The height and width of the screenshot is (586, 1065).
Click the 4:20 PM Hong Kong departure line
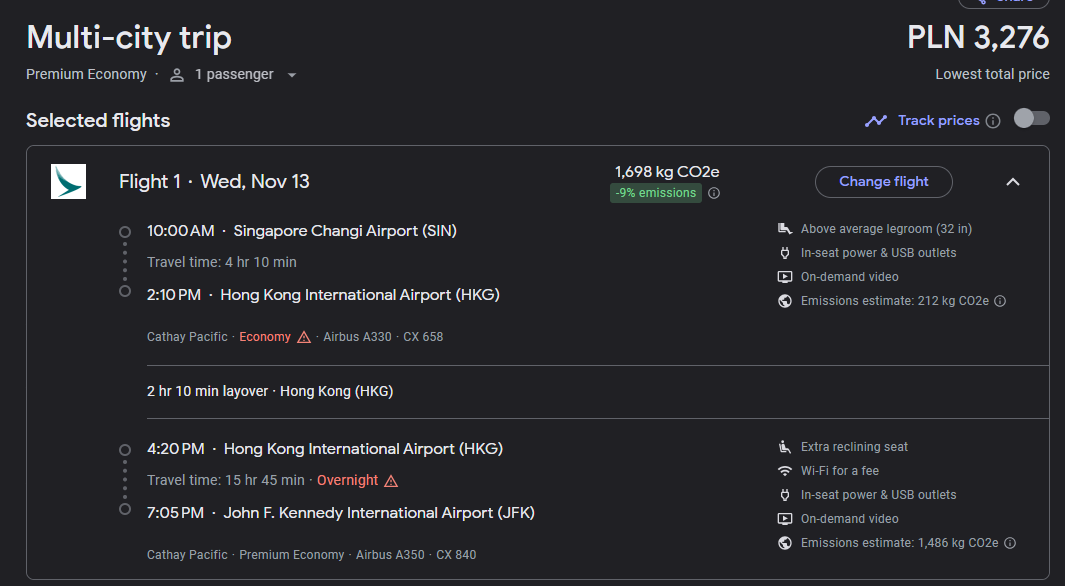point(325,449)
